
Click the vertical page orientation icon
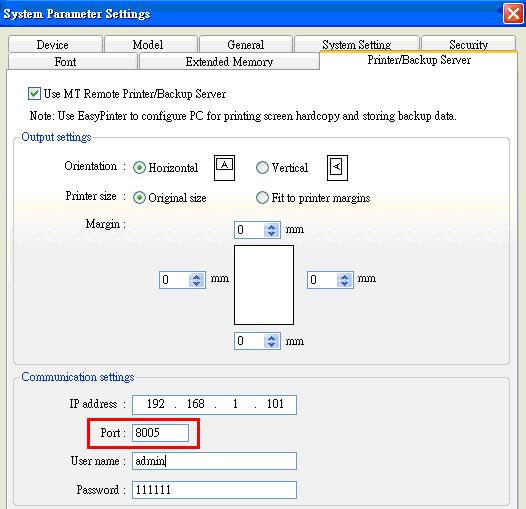(337, 168)
